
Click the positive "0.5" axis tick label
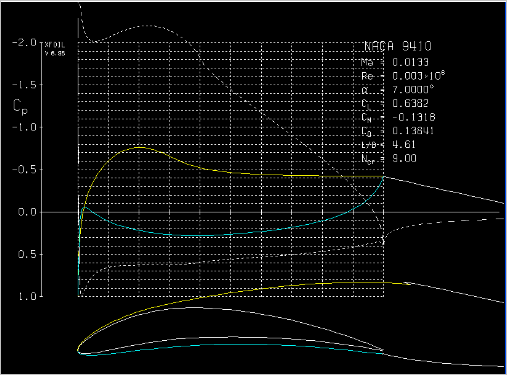click(27, 254)
